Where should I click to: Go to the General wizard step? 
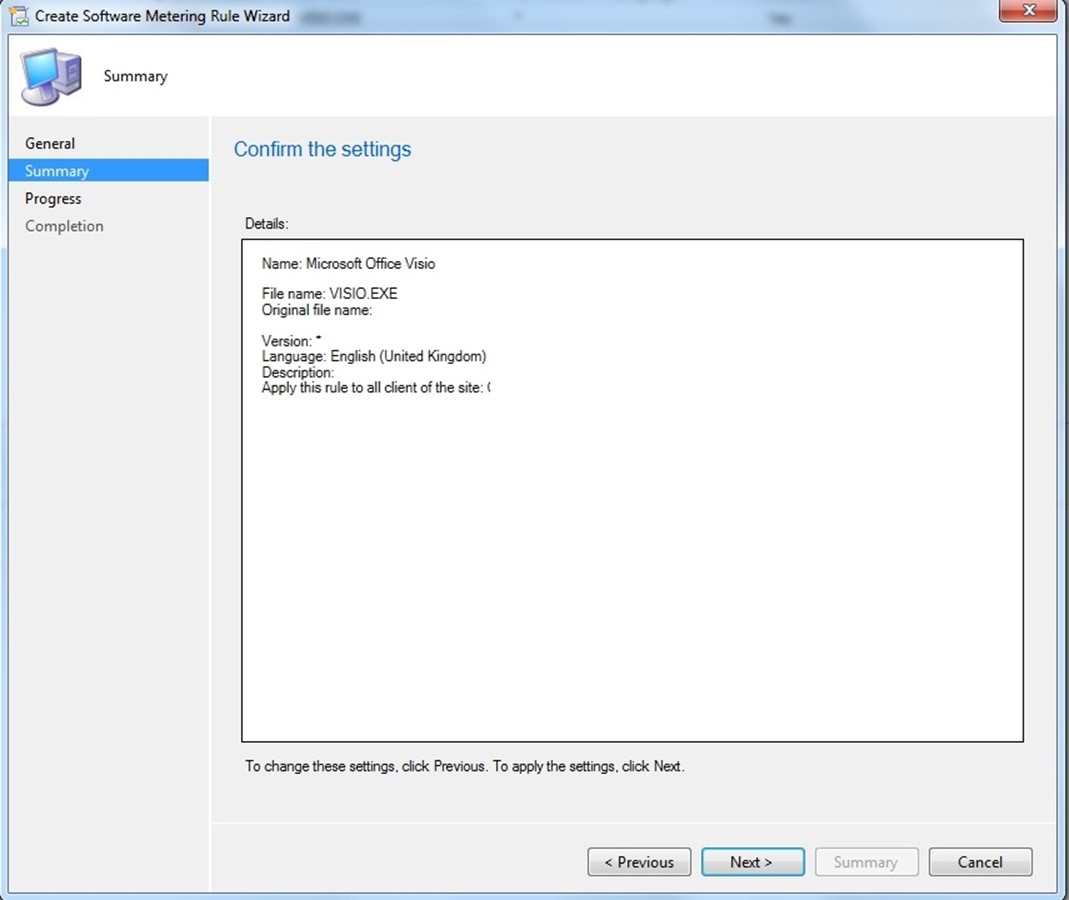click(50, 143)
